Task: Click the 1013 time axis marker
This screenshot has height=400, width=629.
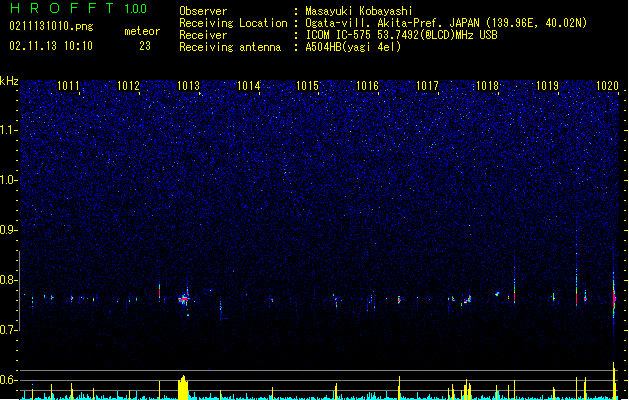Action: [188, 86]
